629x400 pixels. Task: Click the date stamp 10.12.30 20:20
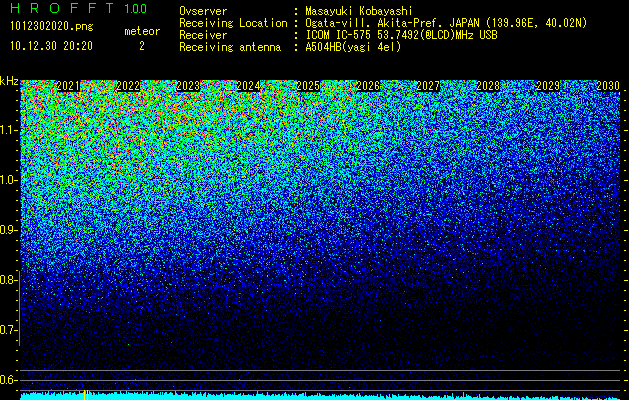(x=51, y=46)
